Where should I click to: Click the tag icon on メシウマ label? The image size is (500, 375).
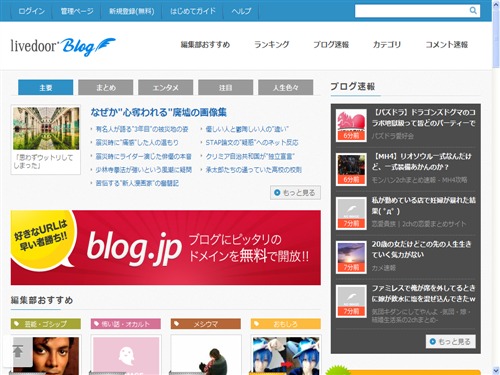[x=176, y=324]
